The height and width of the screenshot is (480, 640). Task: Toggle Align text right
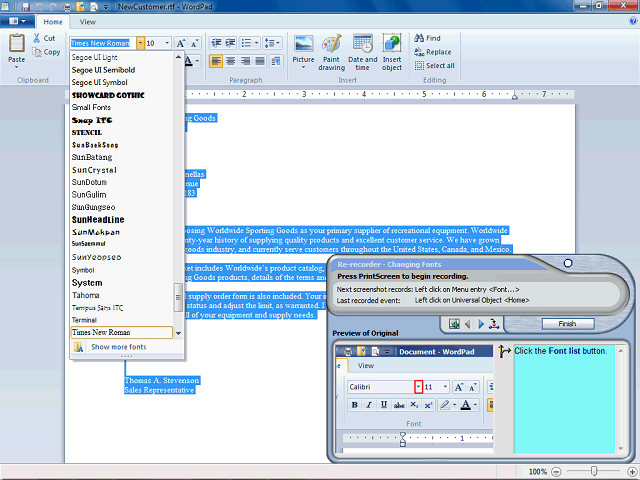click(x=245, y=61)
